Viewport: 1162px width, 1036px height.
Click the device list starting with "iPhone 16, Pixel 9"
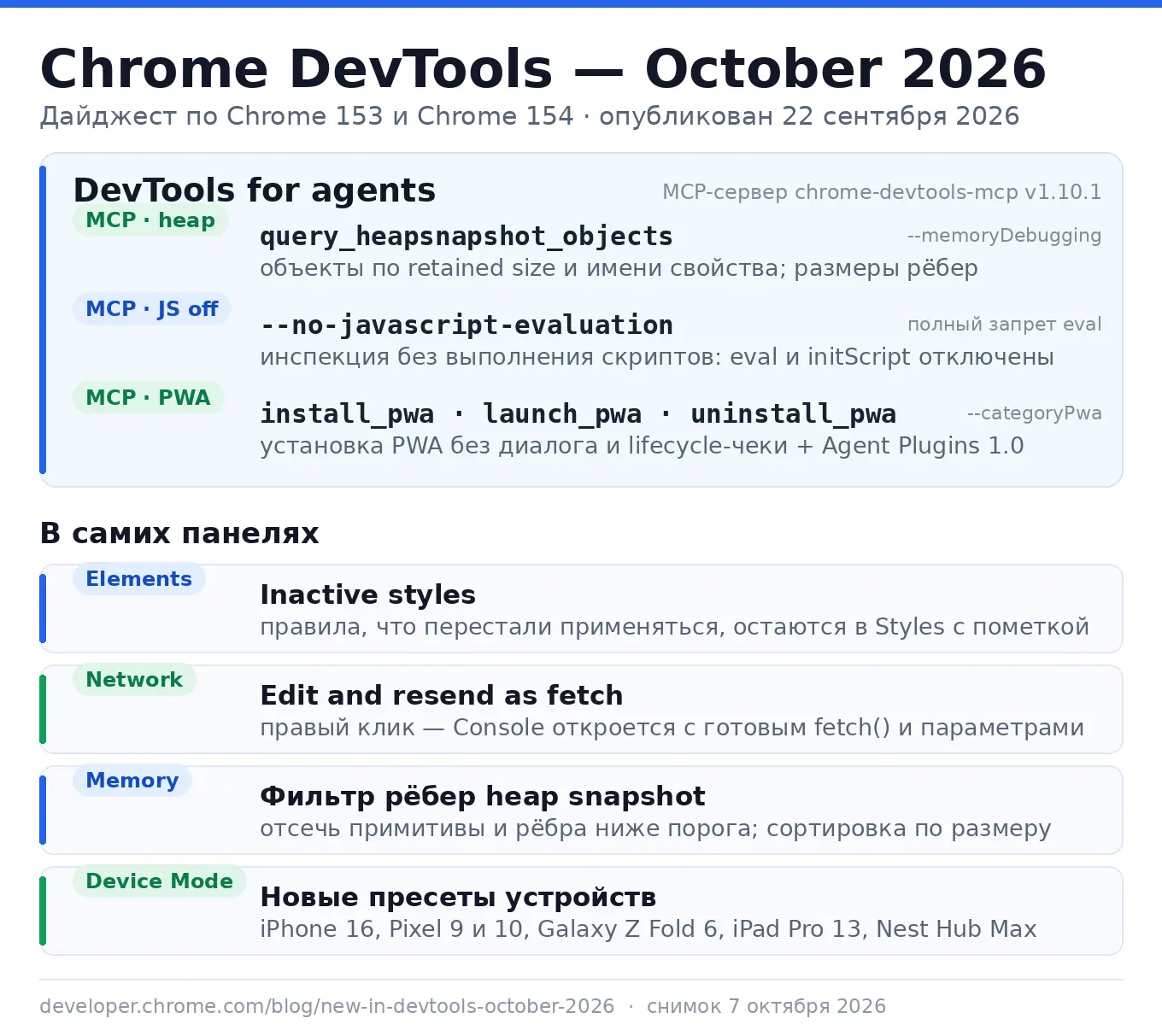tap(648, 929)
